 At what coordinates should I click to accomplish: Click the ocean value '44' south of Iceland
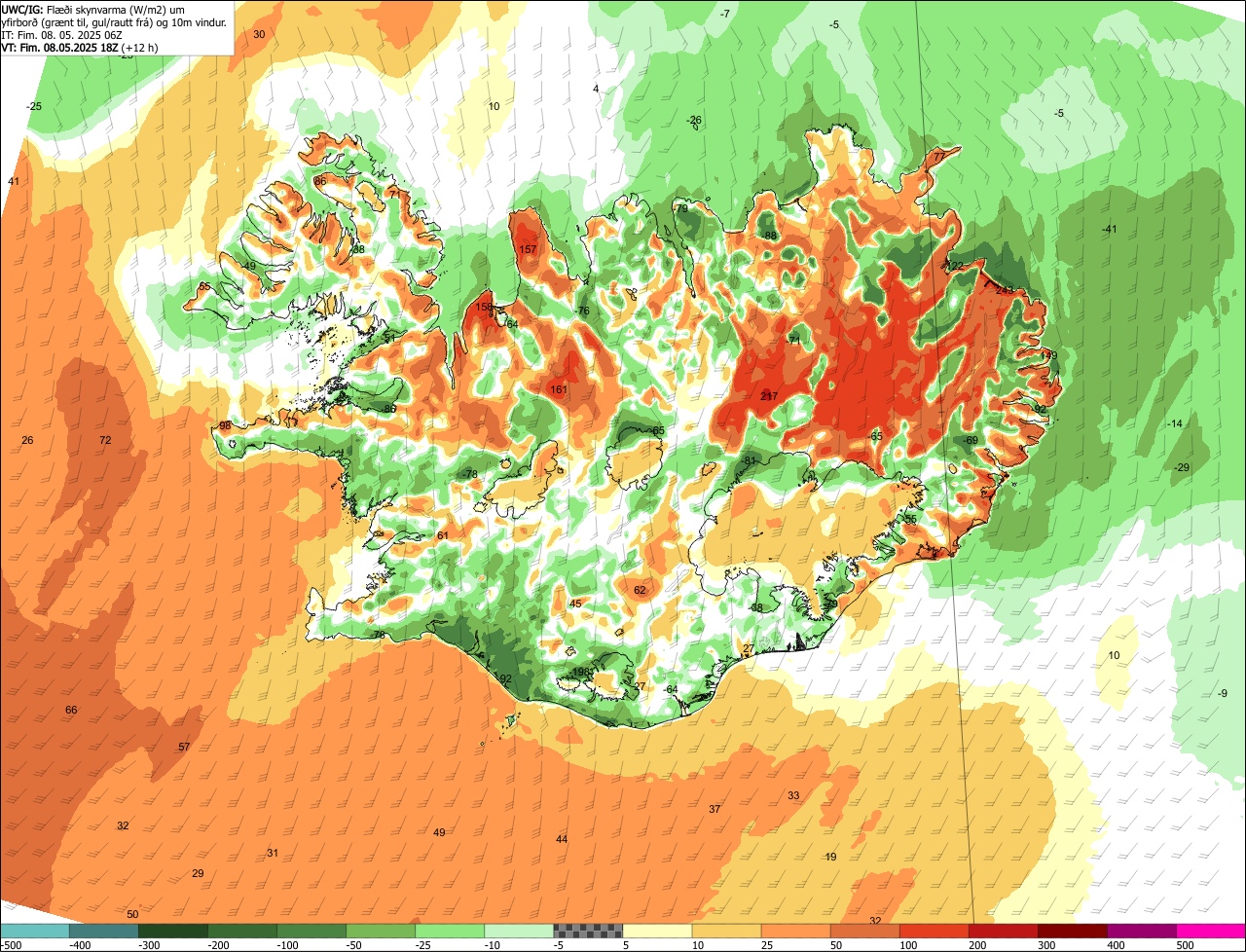(562, 840)
